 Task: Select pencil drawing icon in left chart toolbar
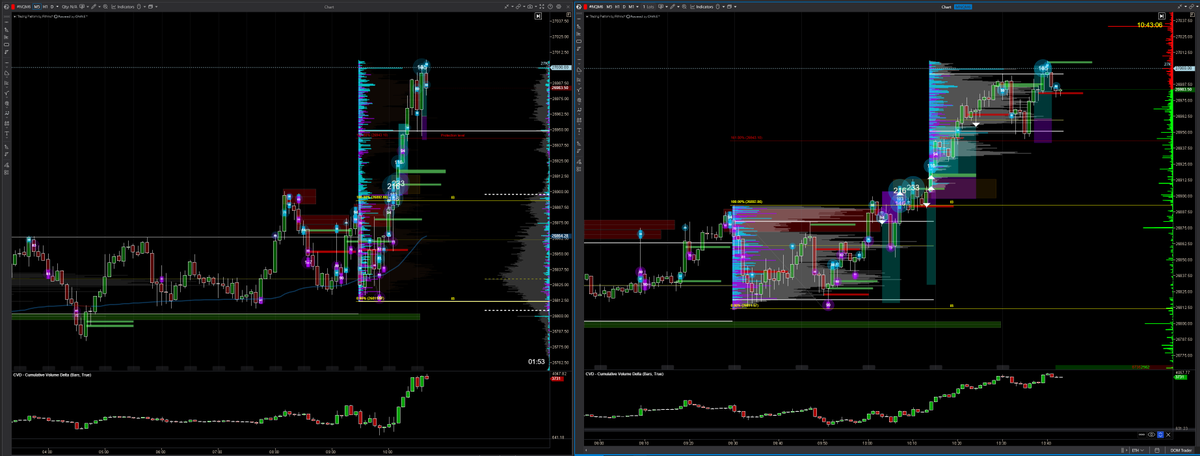[93, 6]
